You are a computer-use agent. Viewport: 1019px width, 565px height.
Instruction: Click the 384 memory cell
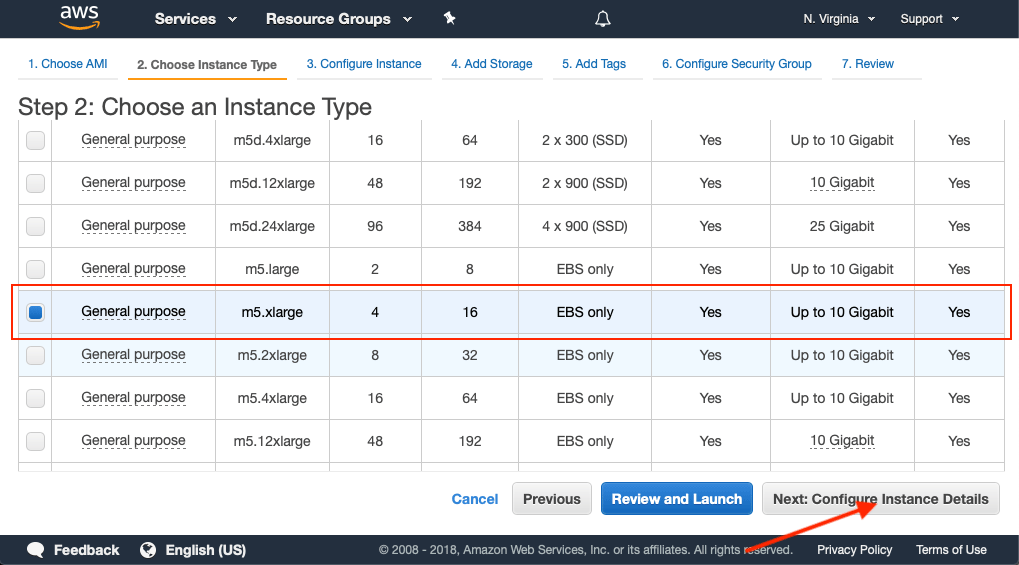(470, 226)
